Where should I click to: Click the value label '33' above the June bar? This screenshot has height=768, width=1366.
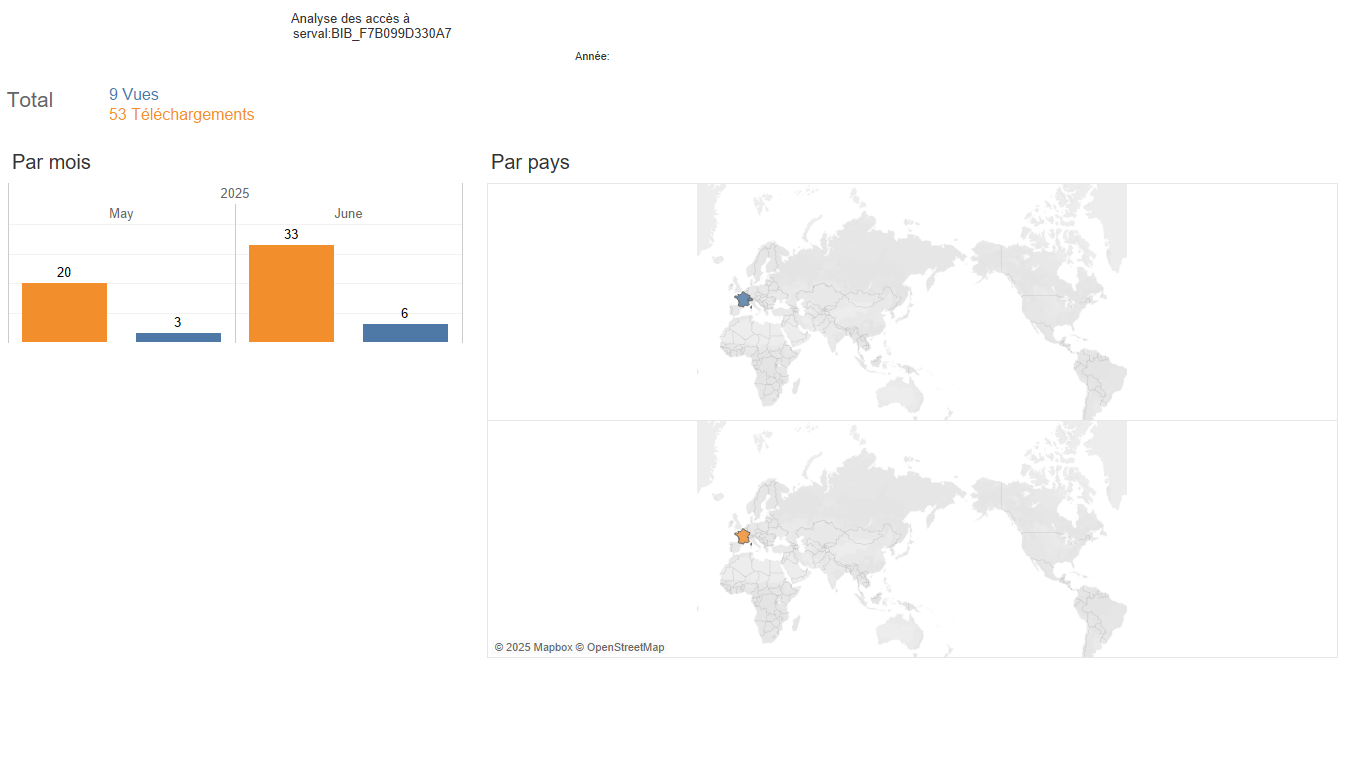[291, 235]
